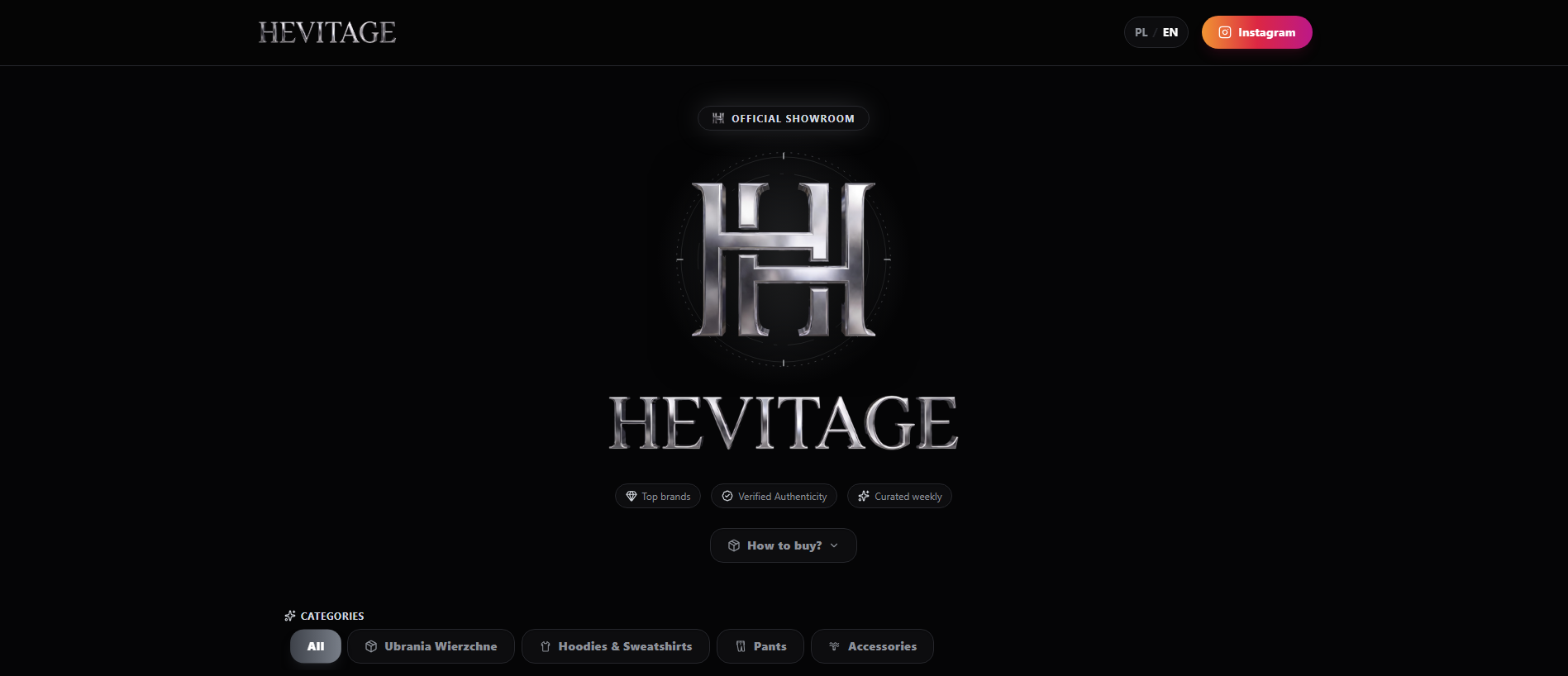Filter by Pants category

point(760,646)
